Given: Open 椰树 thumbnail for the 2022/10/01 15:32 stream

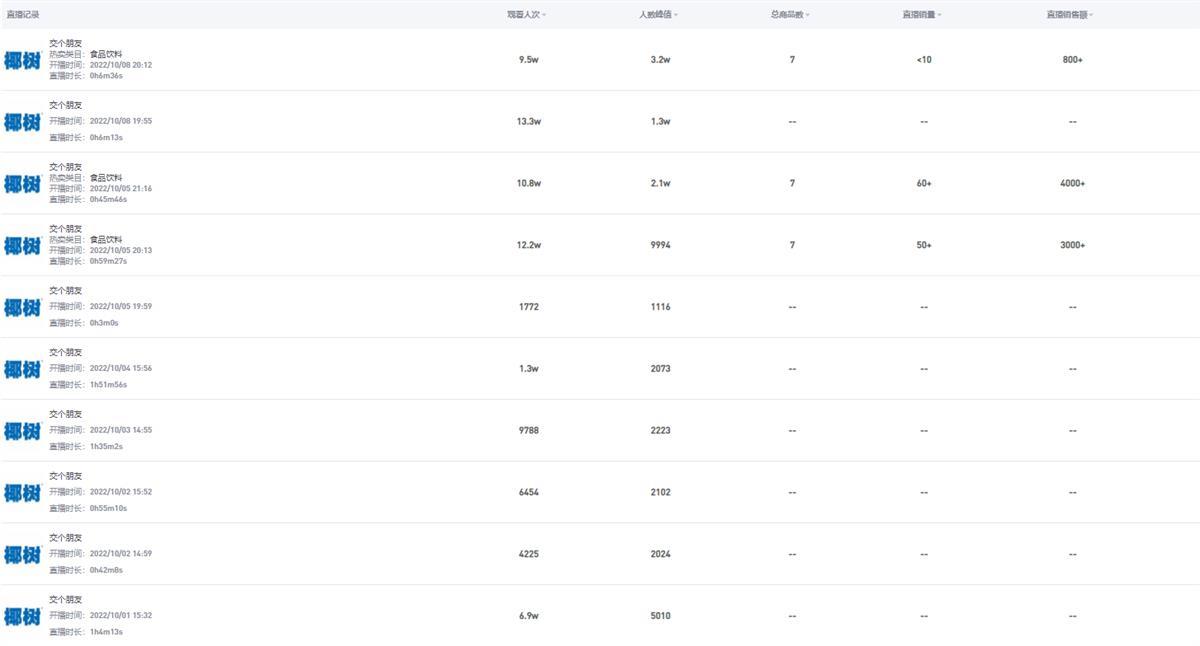Looking at the screenshot, I should tap(22, 617).
